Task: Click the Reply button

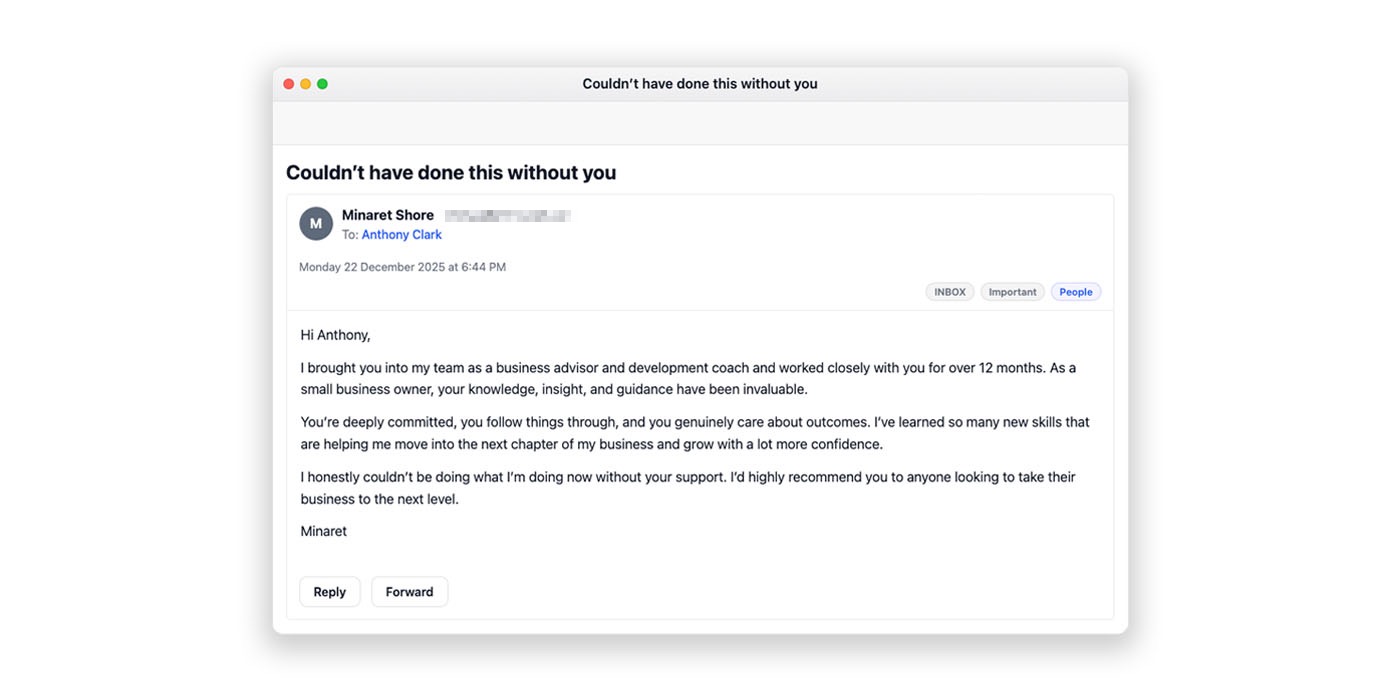Action: pyautogui.click(x=329, y=592)
